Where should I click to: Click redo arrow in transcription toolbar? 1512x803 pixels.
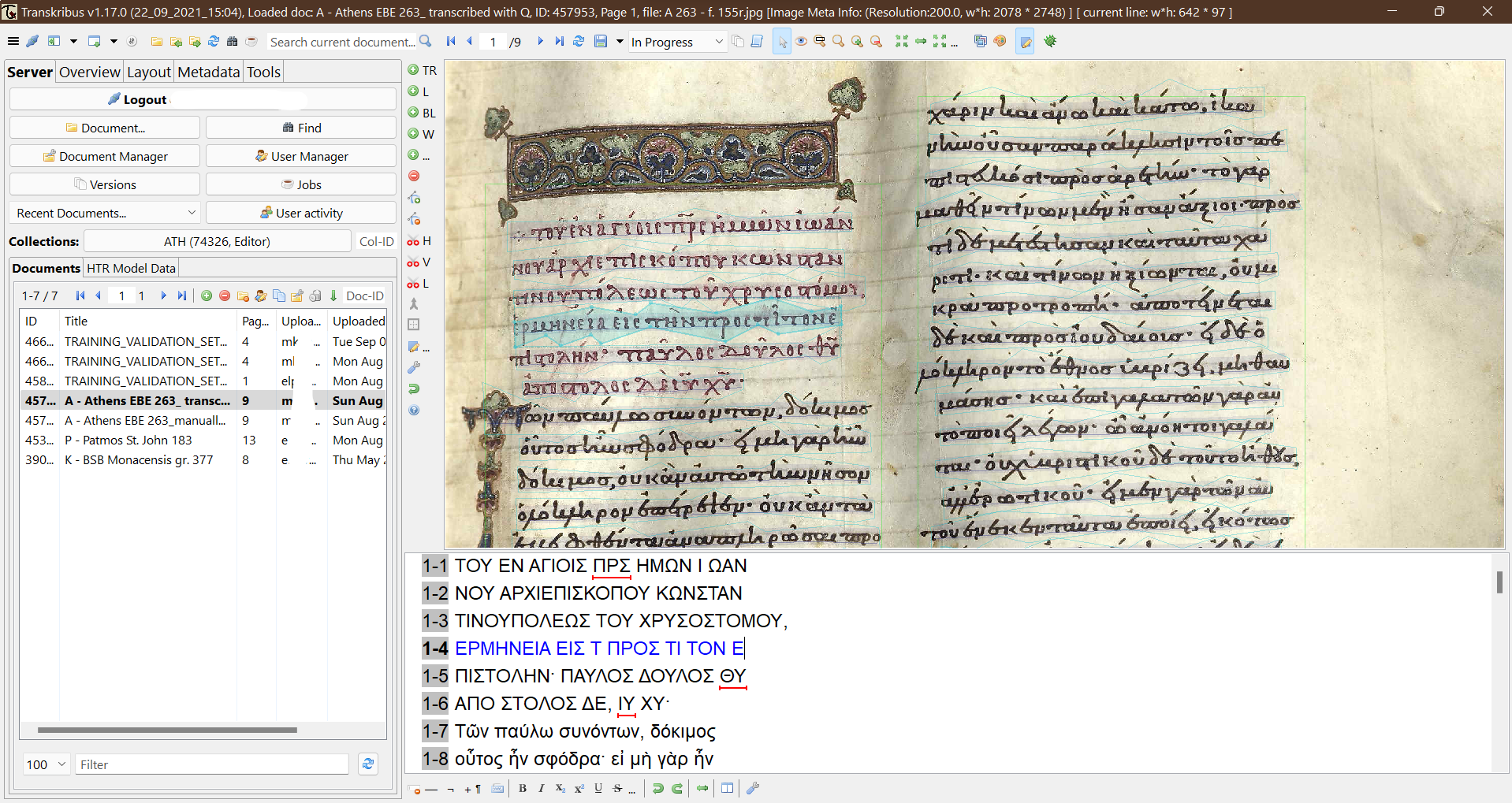pos(677,788)
